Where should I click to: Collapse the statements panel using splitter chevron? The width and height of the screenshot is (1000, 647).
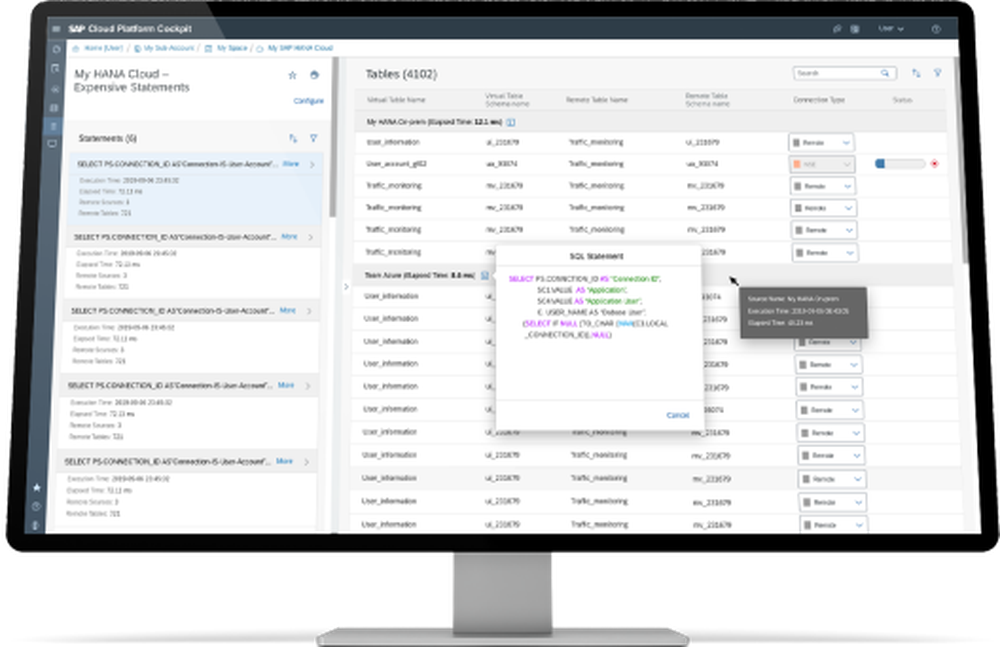tap(346, 287)
